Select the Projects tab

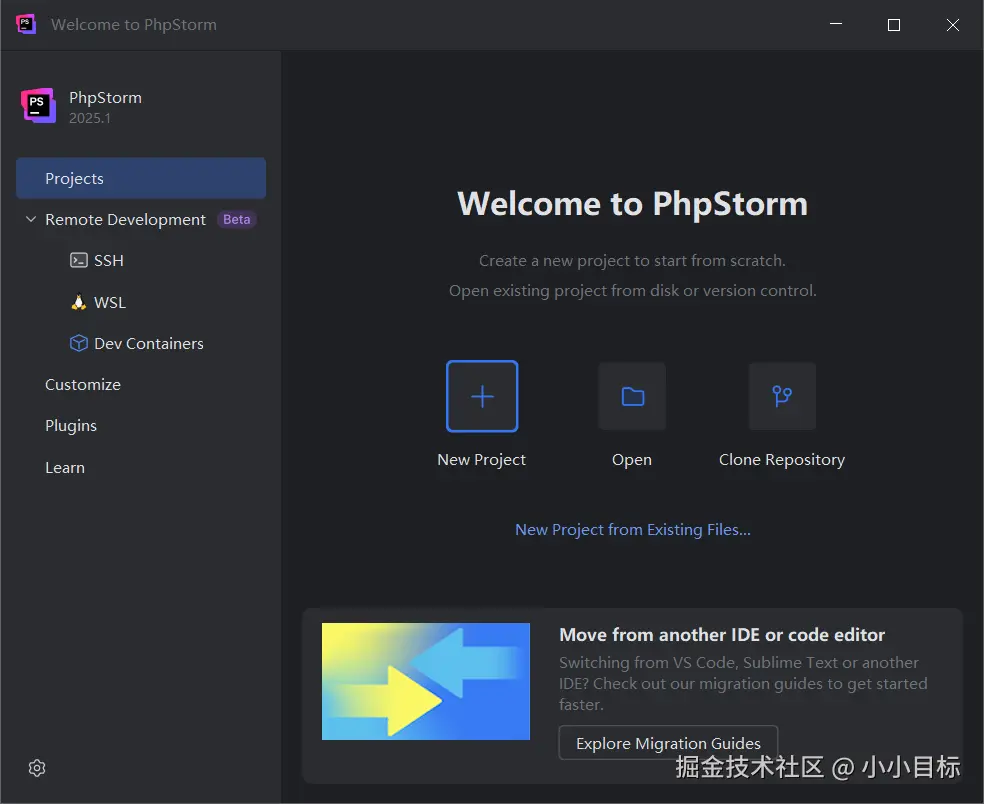pos(141,178)
